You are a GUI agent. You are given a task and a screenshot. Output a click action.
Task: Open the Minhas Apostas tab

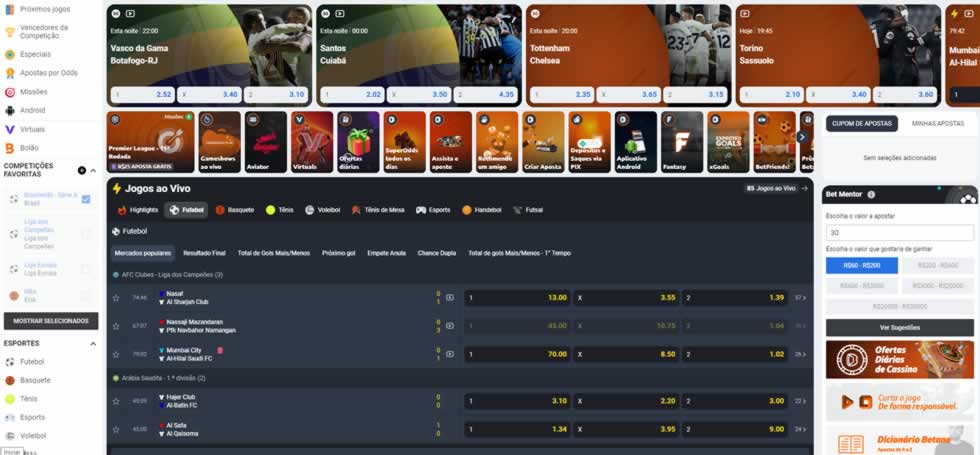click(x=938, y=124)
